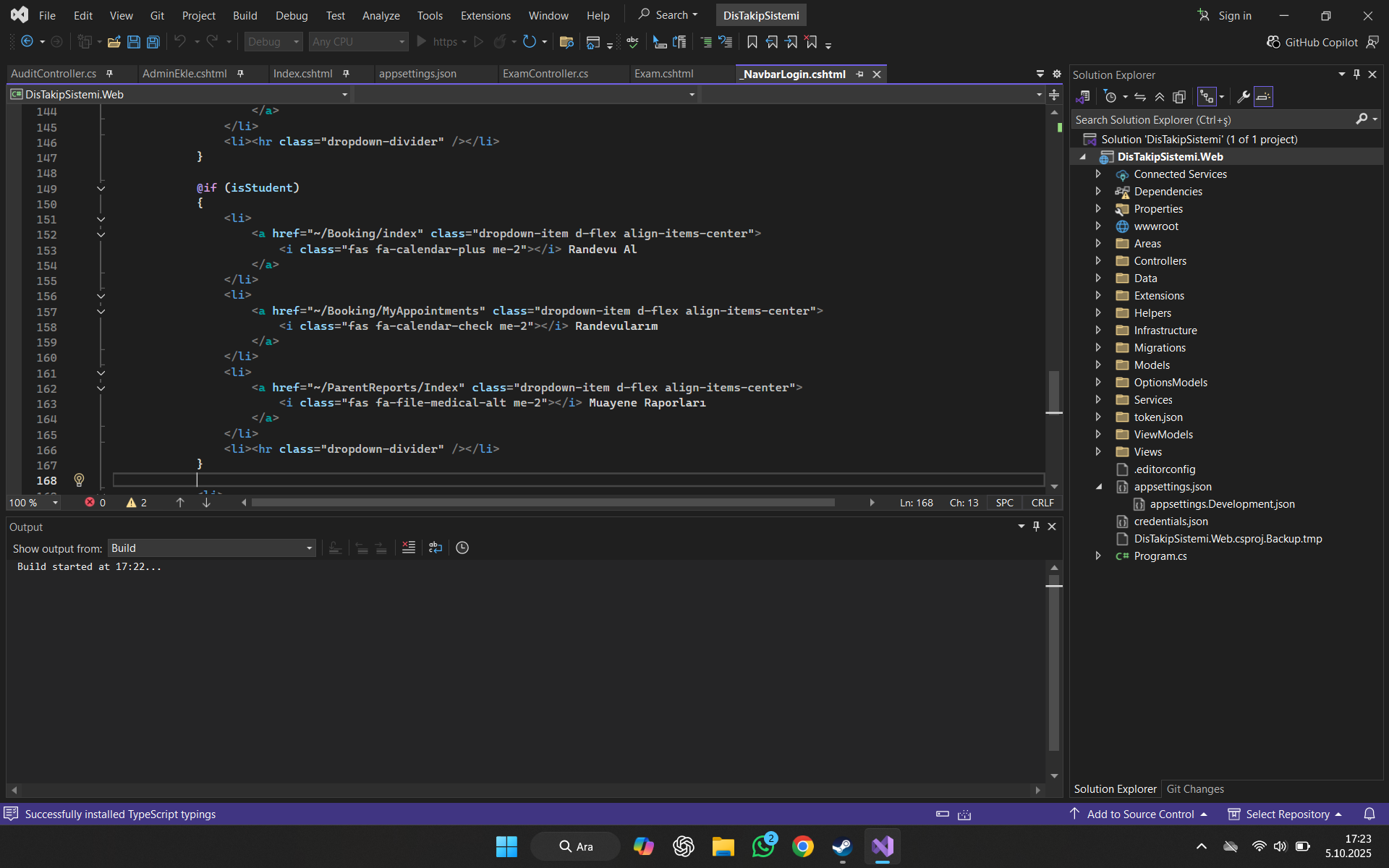The height and width of the screenshot is (868, 1389).
Task: Open the Build menu
Action: [245, 15]
